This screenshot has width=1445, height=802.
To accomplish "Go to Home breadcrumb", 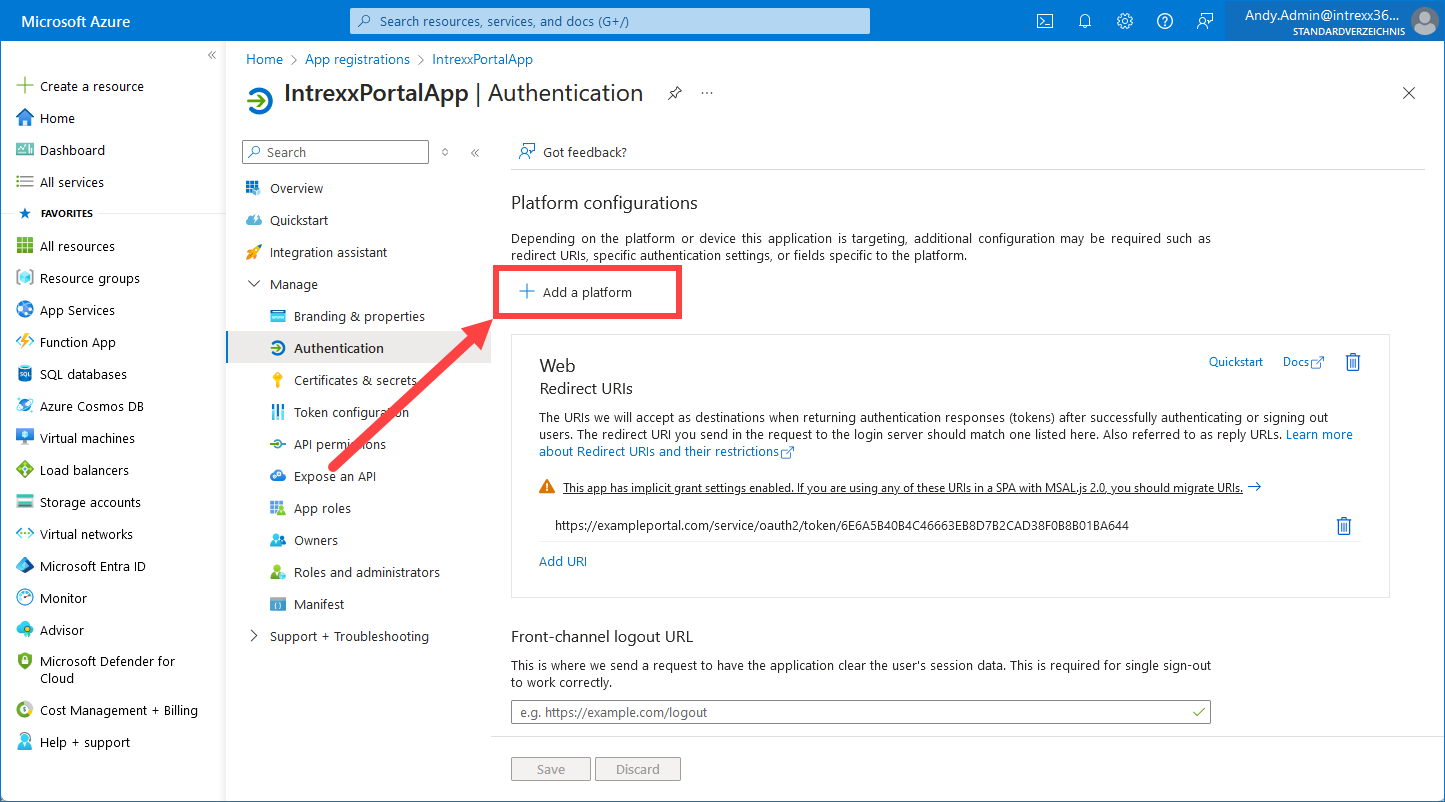I will coord(265,59).
